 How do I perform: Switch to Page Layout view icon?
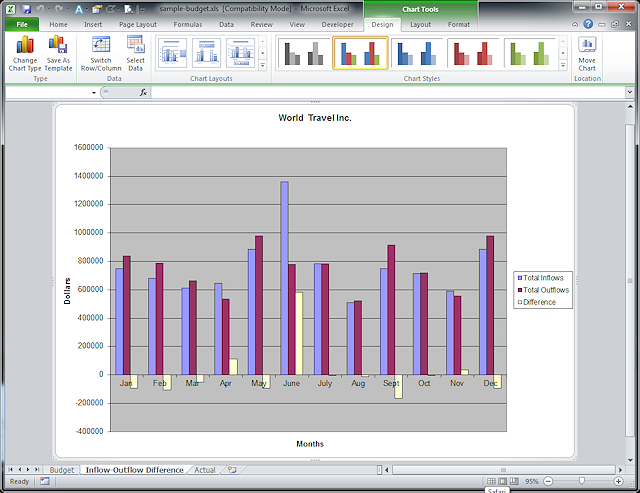pos(503,482)
